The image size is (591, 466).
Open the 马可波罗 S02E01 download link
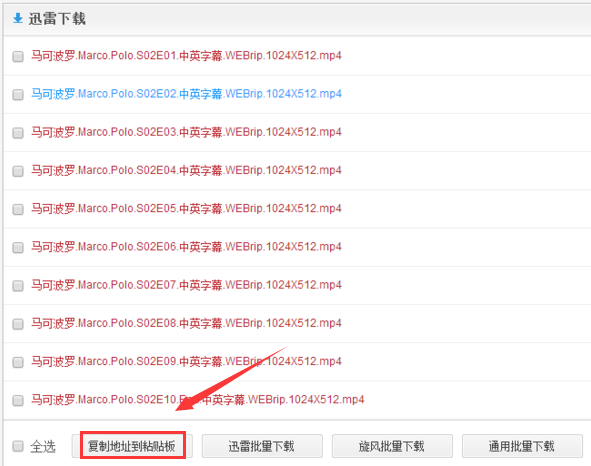(x=186, y=56)
